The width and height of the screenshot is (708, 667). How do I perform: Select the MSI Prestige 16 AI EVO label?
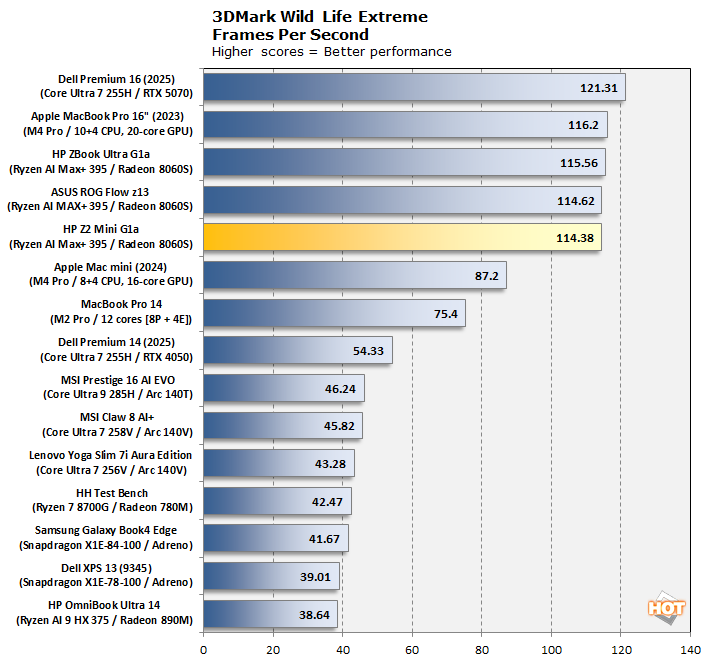pyautogui.click(x=118, y=380)
